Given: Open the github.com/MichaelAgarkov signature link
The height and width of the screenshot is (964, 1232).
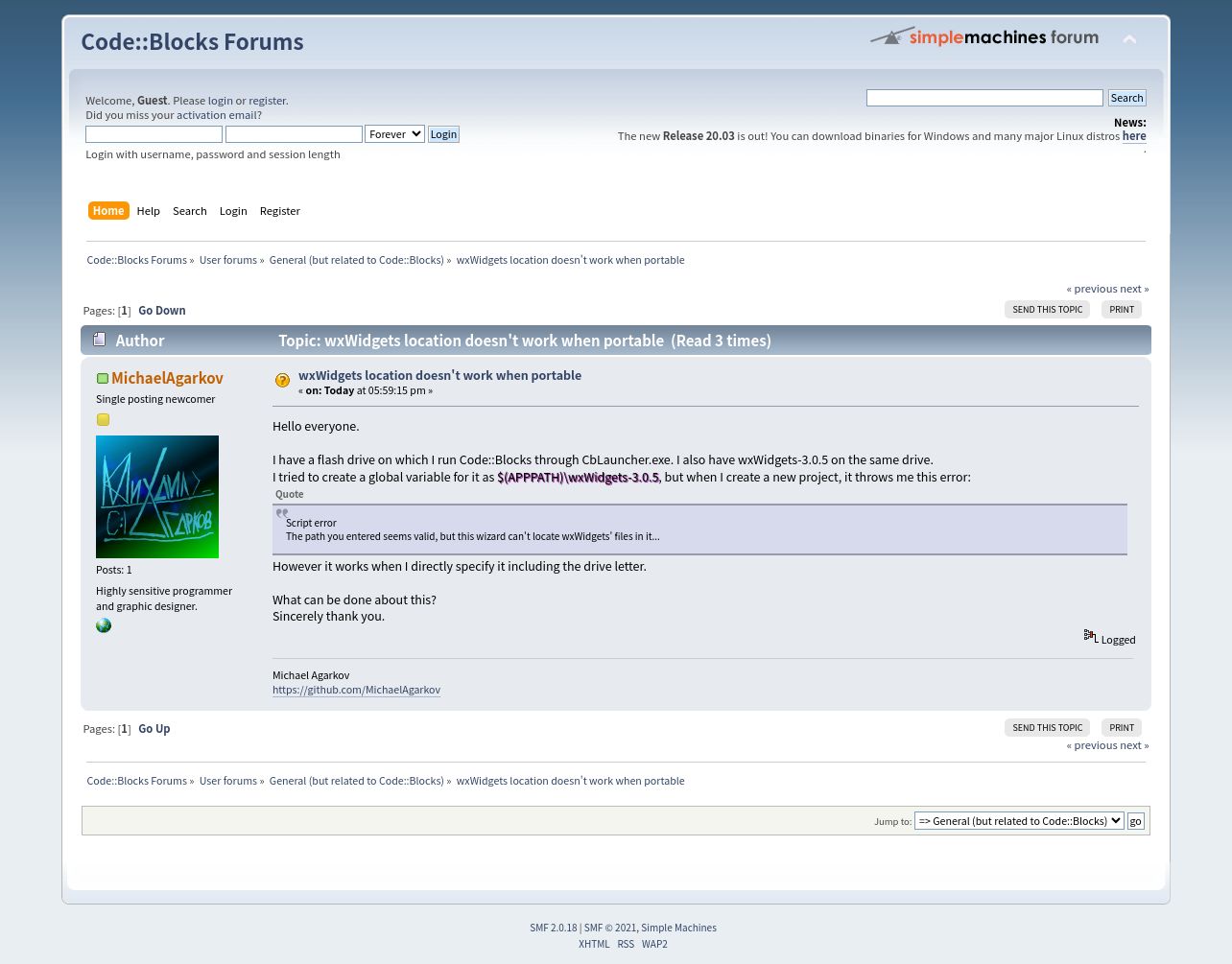Looking at the screenshot, I should coord(356,690).
